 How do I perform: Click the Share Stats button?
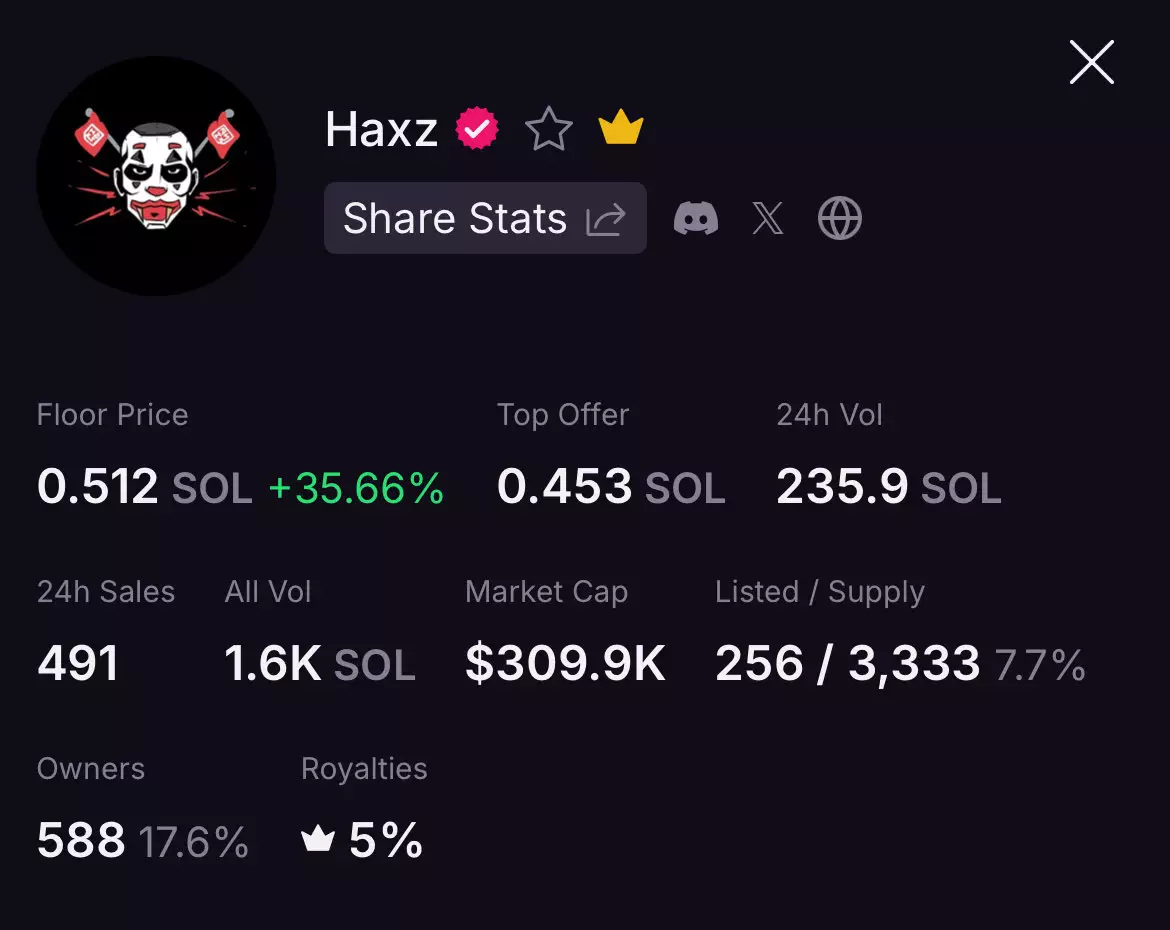(x=484, y=218)
